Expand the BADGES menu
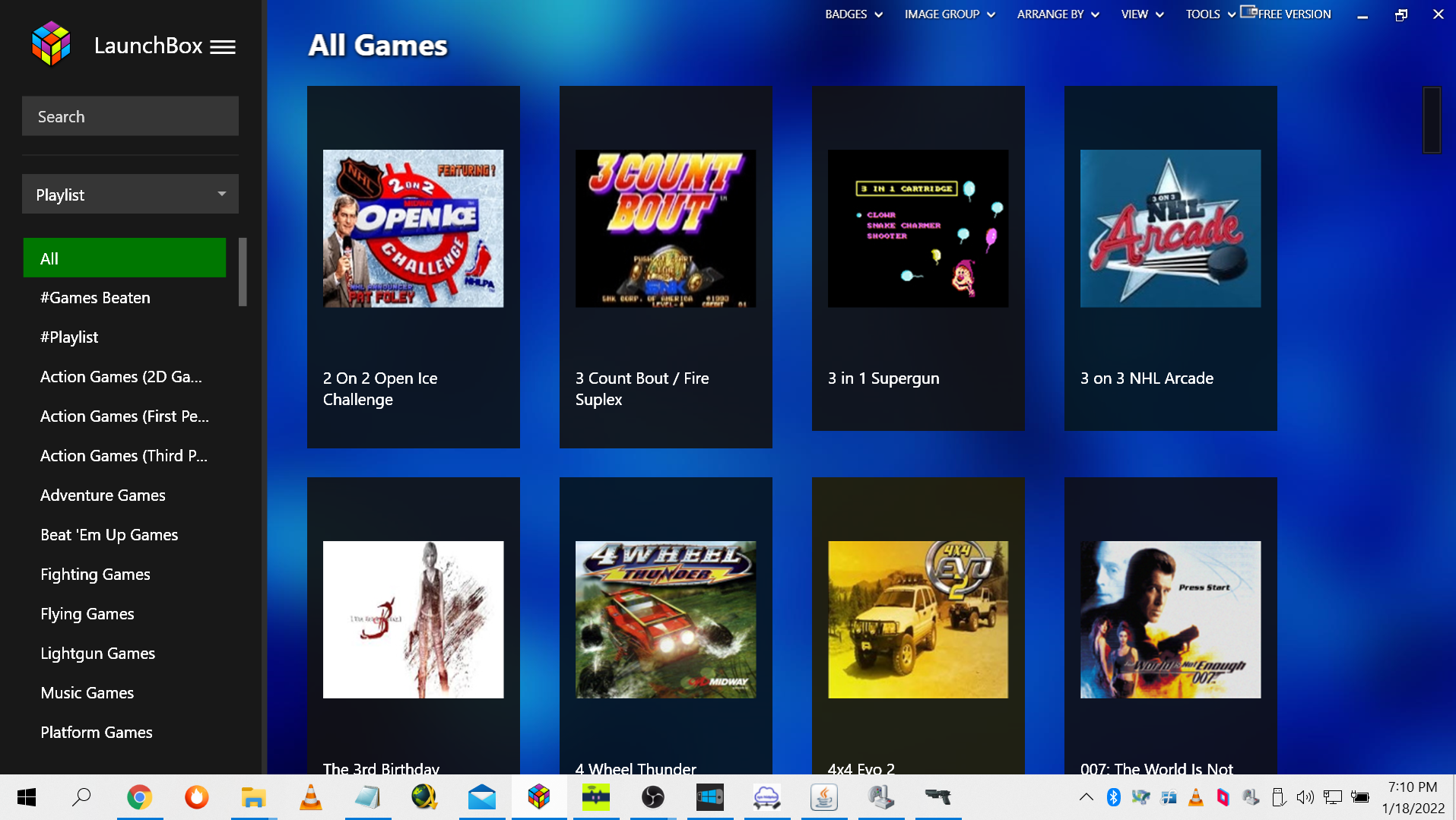 (854, 14)
